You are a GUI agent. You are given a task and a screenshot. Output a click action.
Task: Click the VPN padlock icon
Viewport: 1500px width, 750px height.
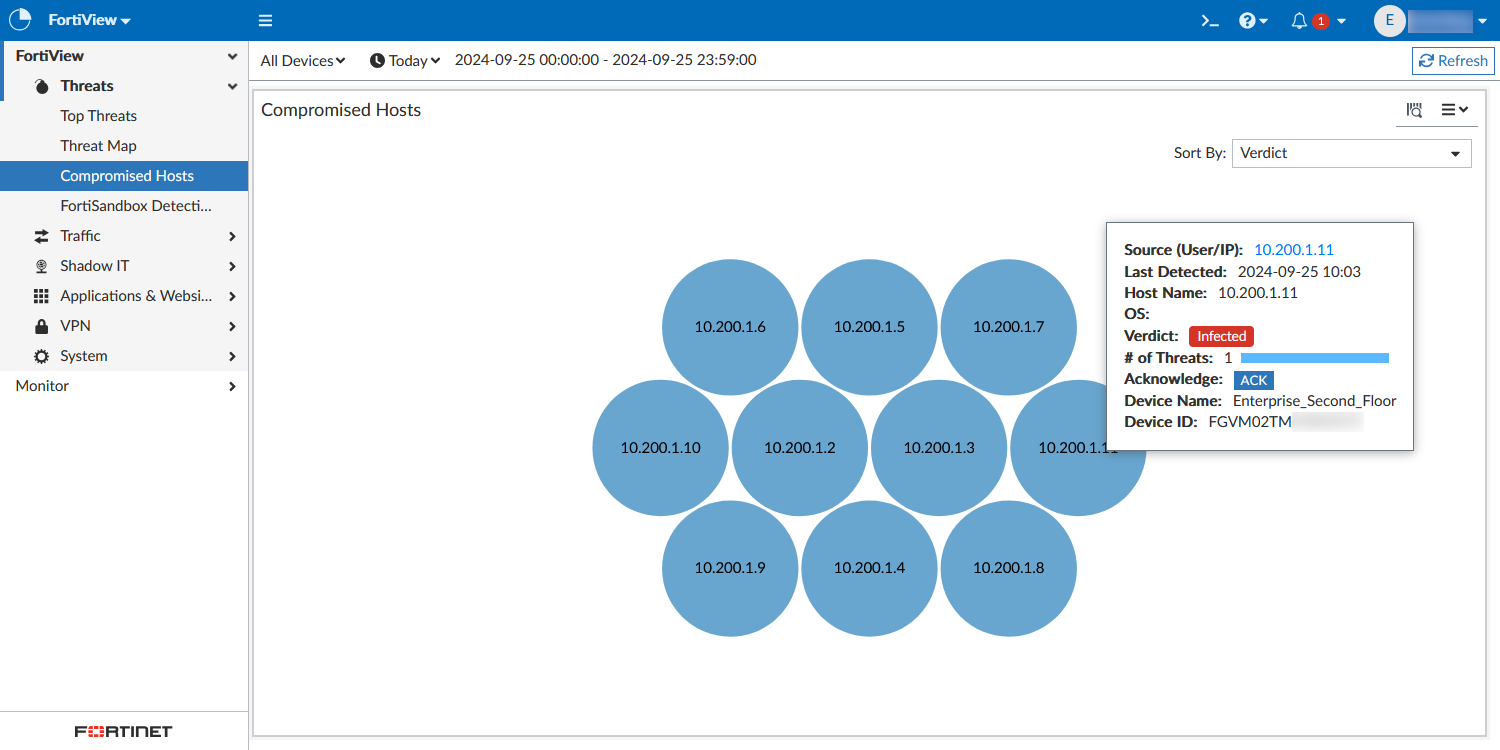tap(41, 326)
